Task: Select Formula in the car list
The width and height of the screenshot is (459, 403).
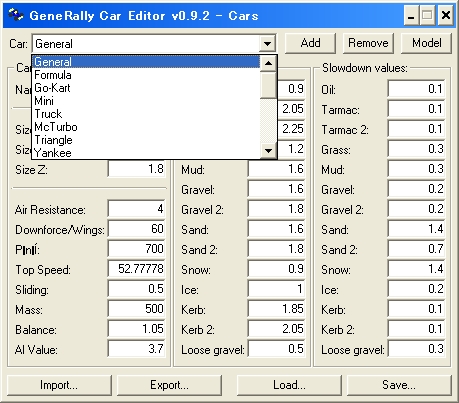Action: [x=146, y=75]
